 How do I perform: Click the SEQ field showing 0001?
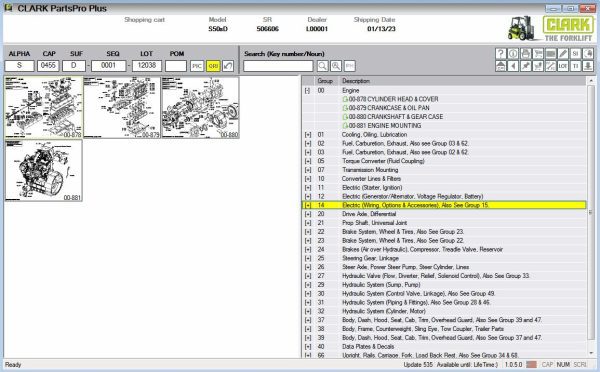pos(108,65)
